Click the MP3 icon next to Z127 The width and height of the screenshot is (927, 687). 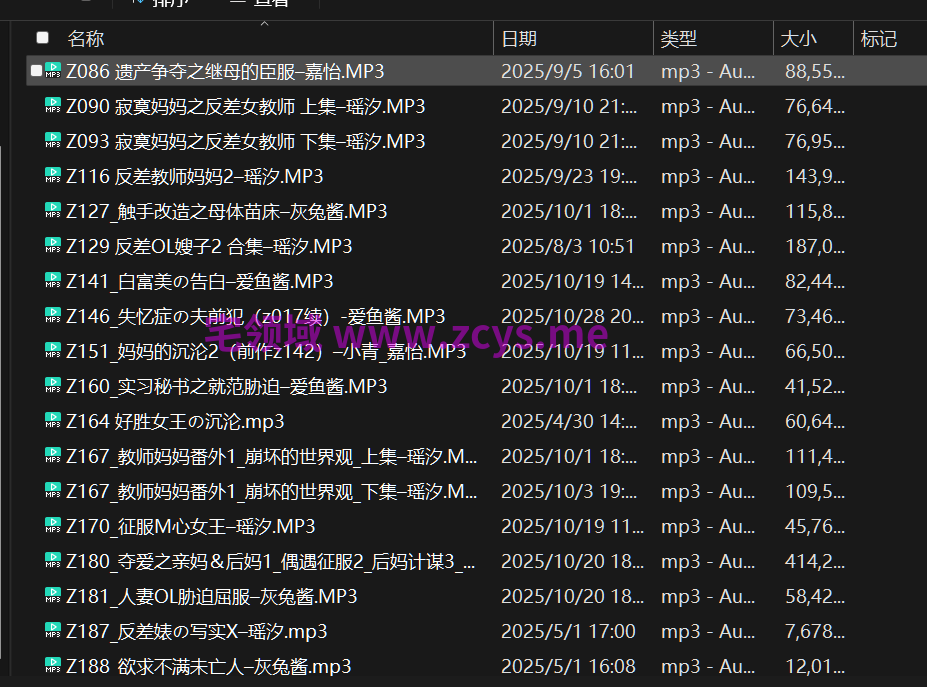53,210
